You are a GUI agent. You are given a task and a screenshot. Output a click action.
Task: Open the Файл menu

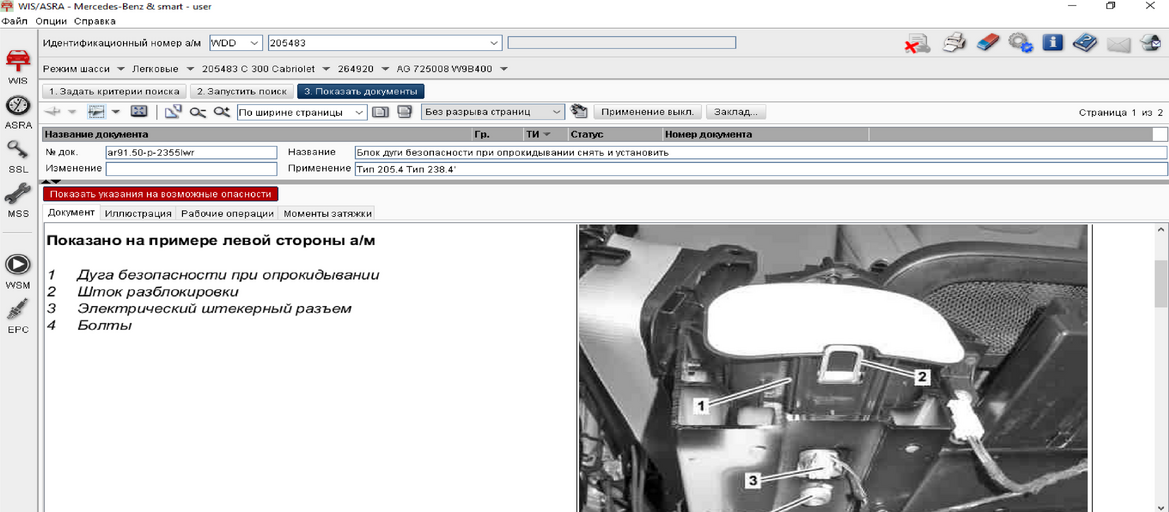coord(15,21)
